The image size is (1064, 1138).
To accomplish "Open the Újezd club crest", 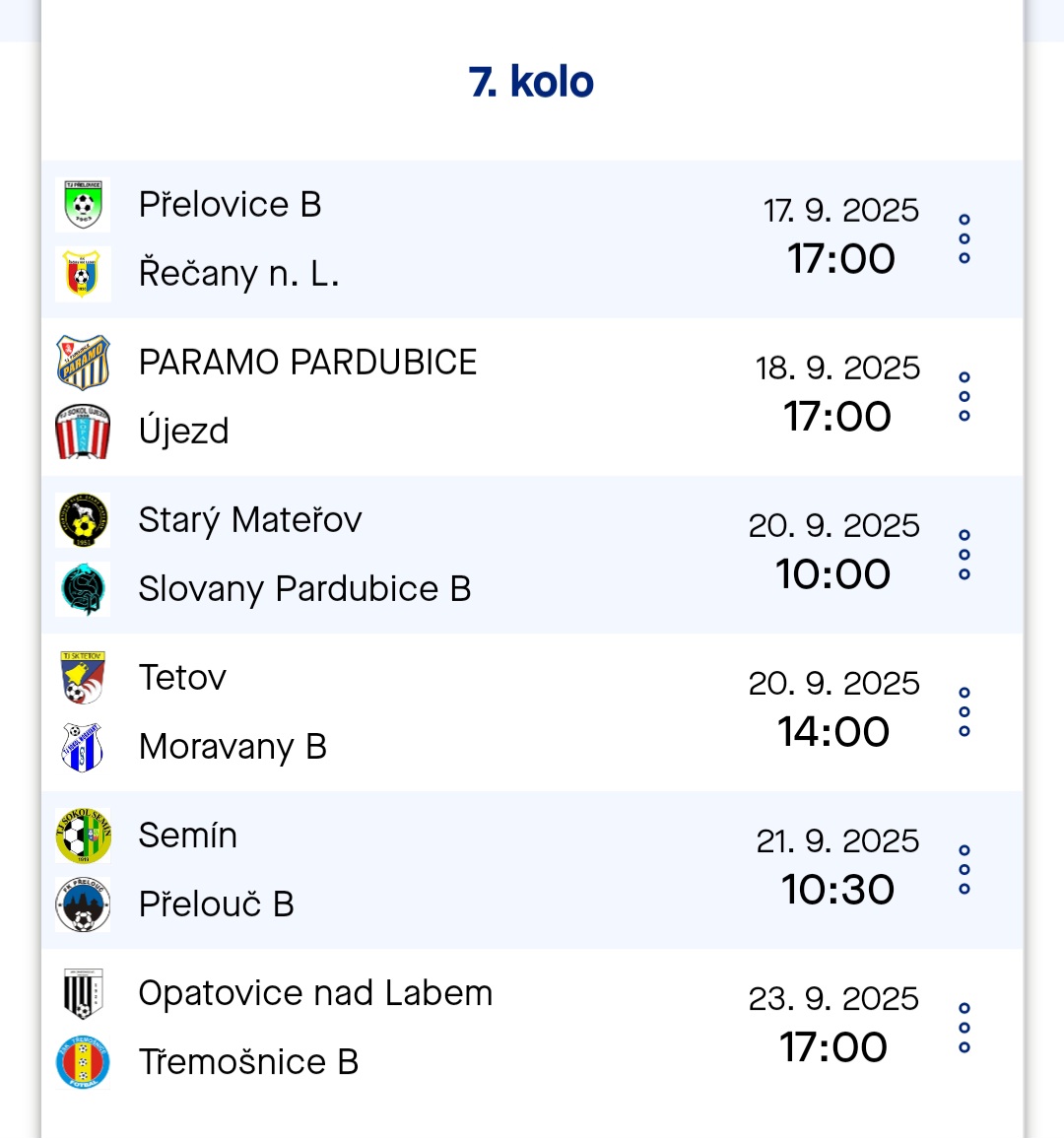I will coord(83,431).
